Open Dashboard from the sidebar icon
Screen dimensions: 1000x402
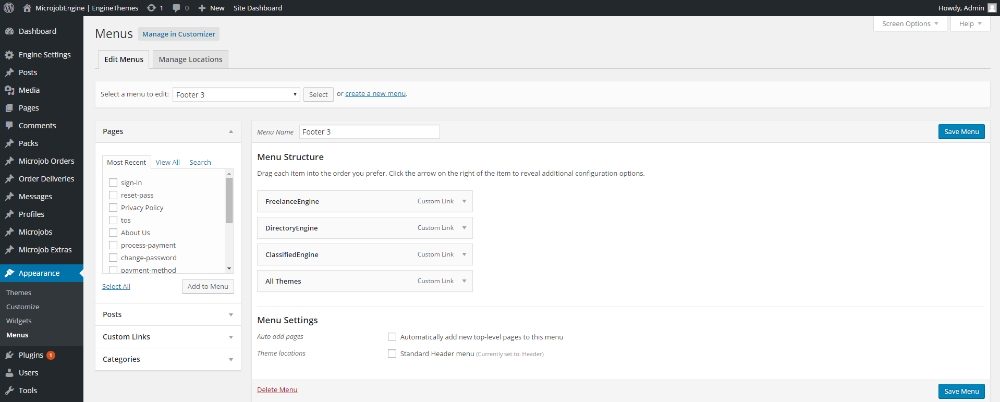point(9,31)
